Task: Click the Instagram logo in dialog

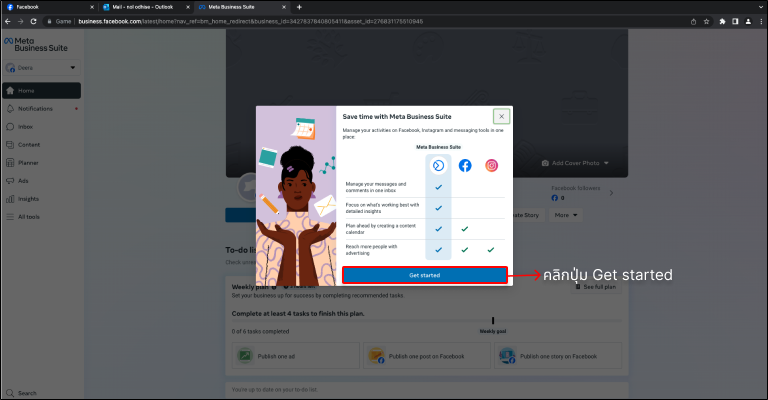Action: click(x=491, y=165)
